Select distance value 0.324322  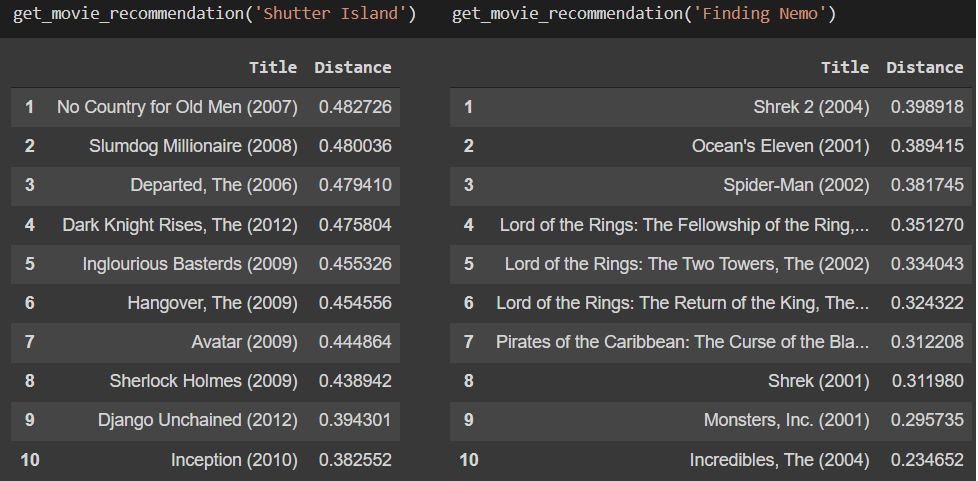pyautogui.click(x=927, y=303)
